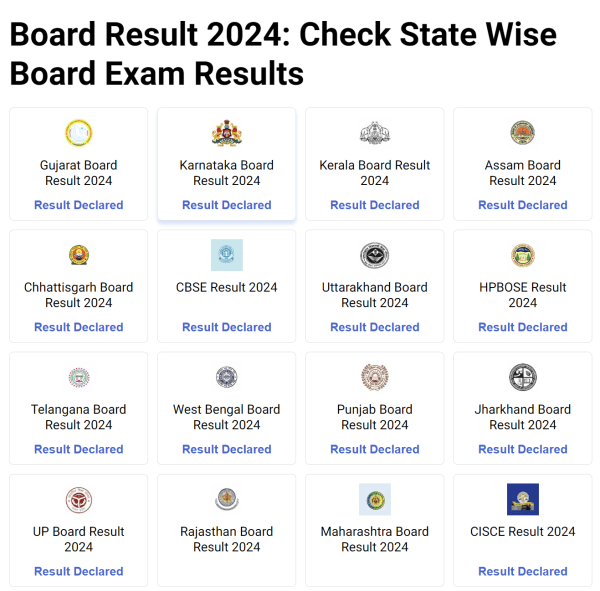Click the Assam Board logo icon
Image resolution: width=600 pixels, height=591 pixels.
coord(523,133)
